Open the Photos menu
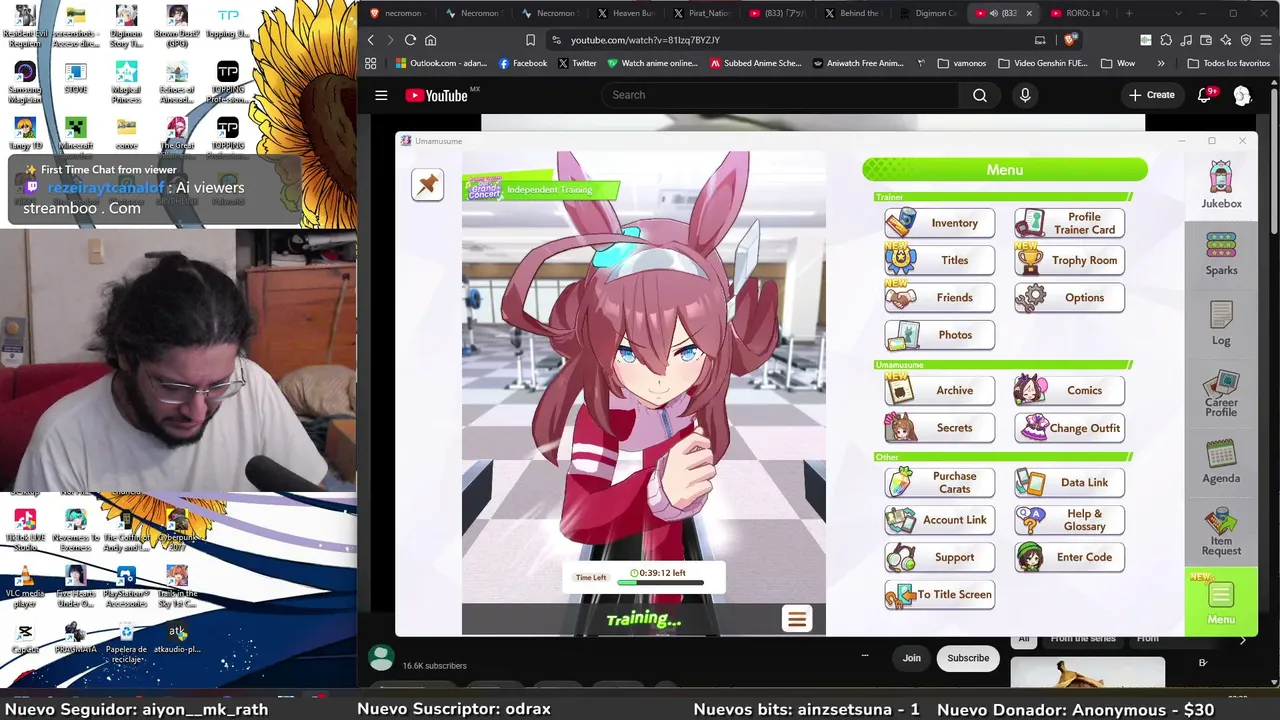Image resolution: width=1280 pixels, height=720 pixels. (x=940, y=335)
